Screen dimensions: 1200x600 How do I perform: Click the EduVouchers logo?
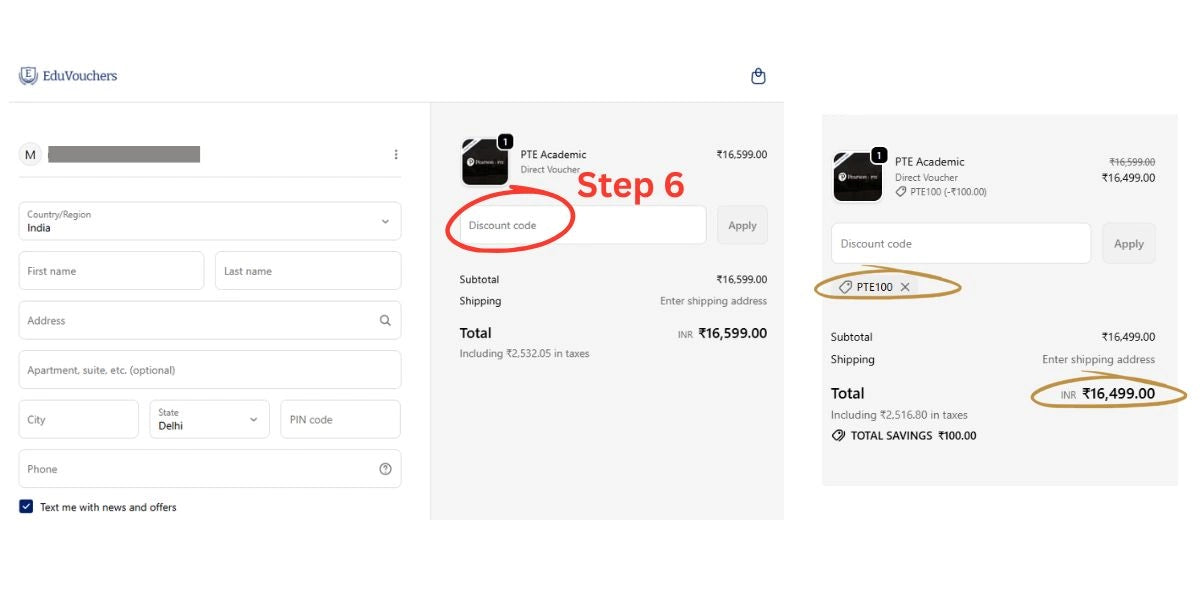(68, 76)
